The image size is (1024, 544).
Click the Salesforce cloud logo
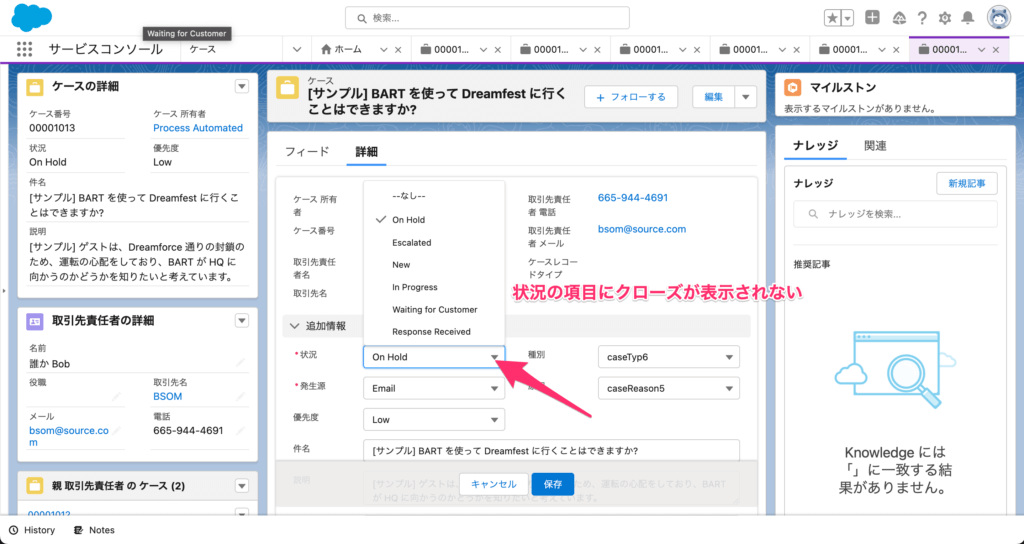click(x=31, y=17)
